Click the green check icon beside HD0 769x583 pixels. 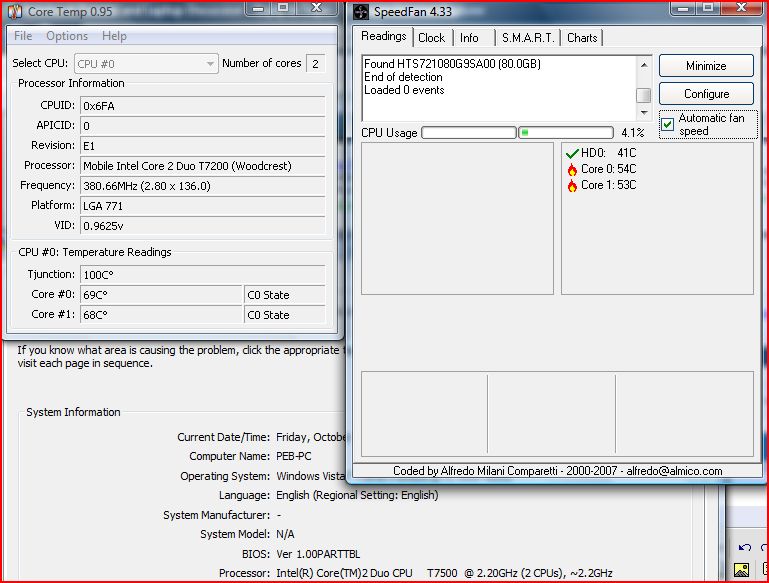coord(572,153)
